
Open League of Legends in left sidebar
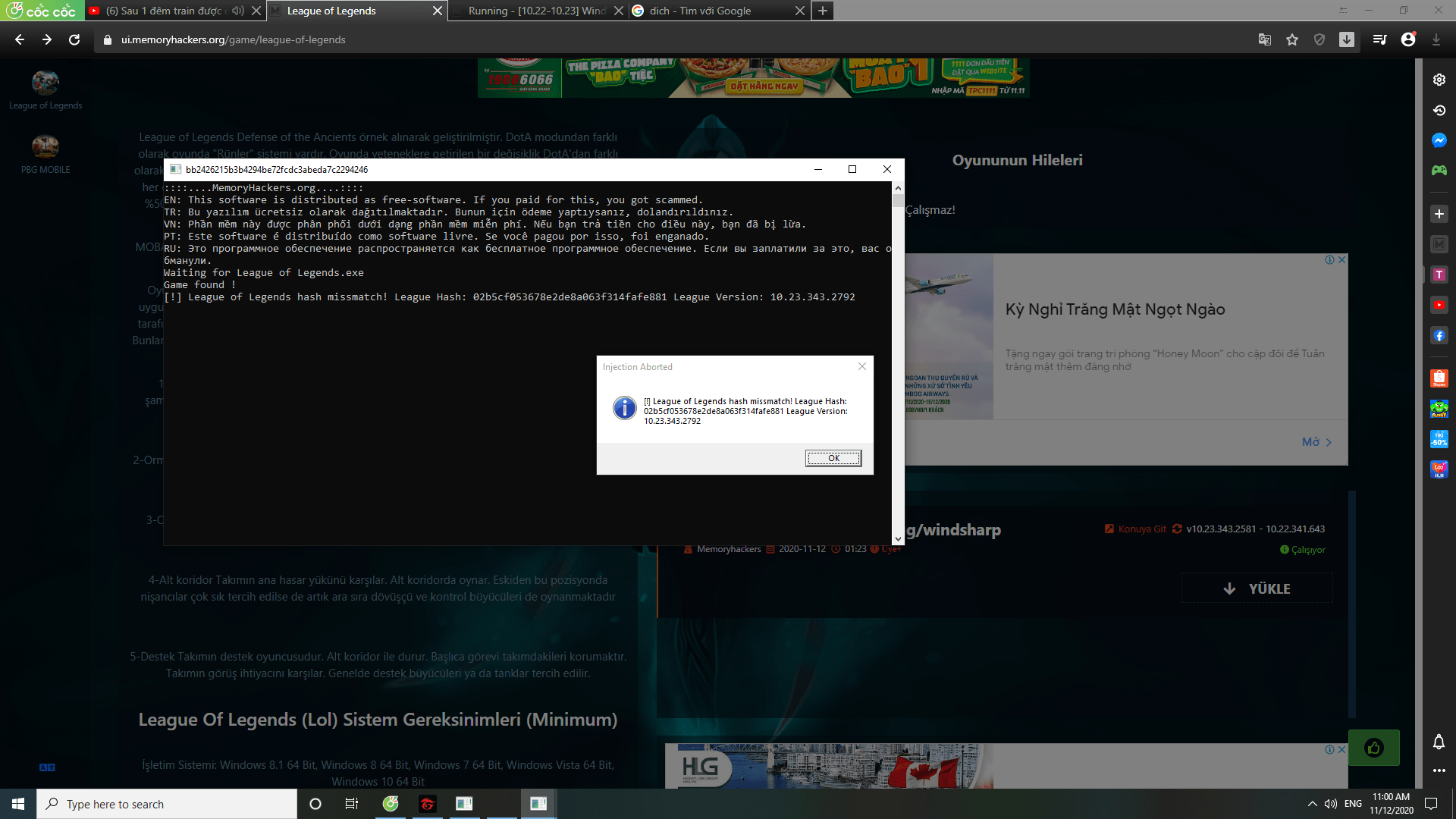[x=45, y=90]
